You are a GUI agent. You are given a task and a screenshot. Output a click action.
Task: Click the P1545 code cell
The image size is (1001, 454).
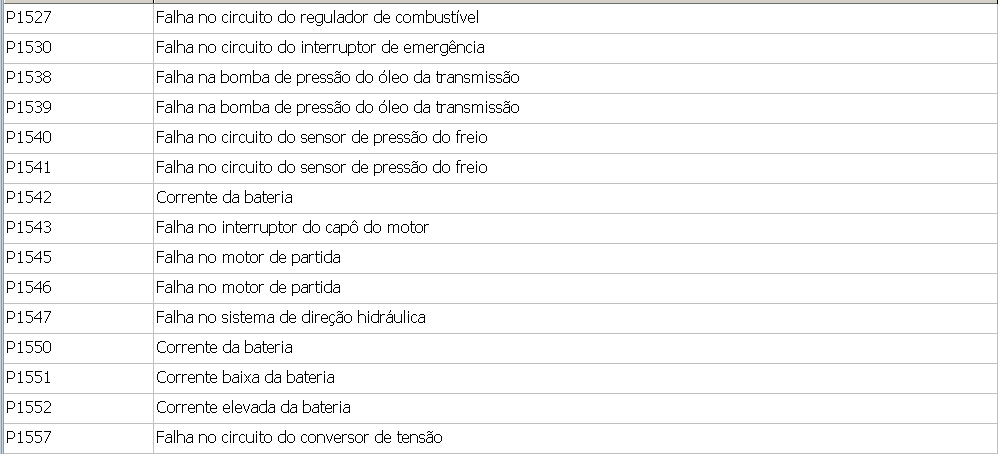click(29, 258)
